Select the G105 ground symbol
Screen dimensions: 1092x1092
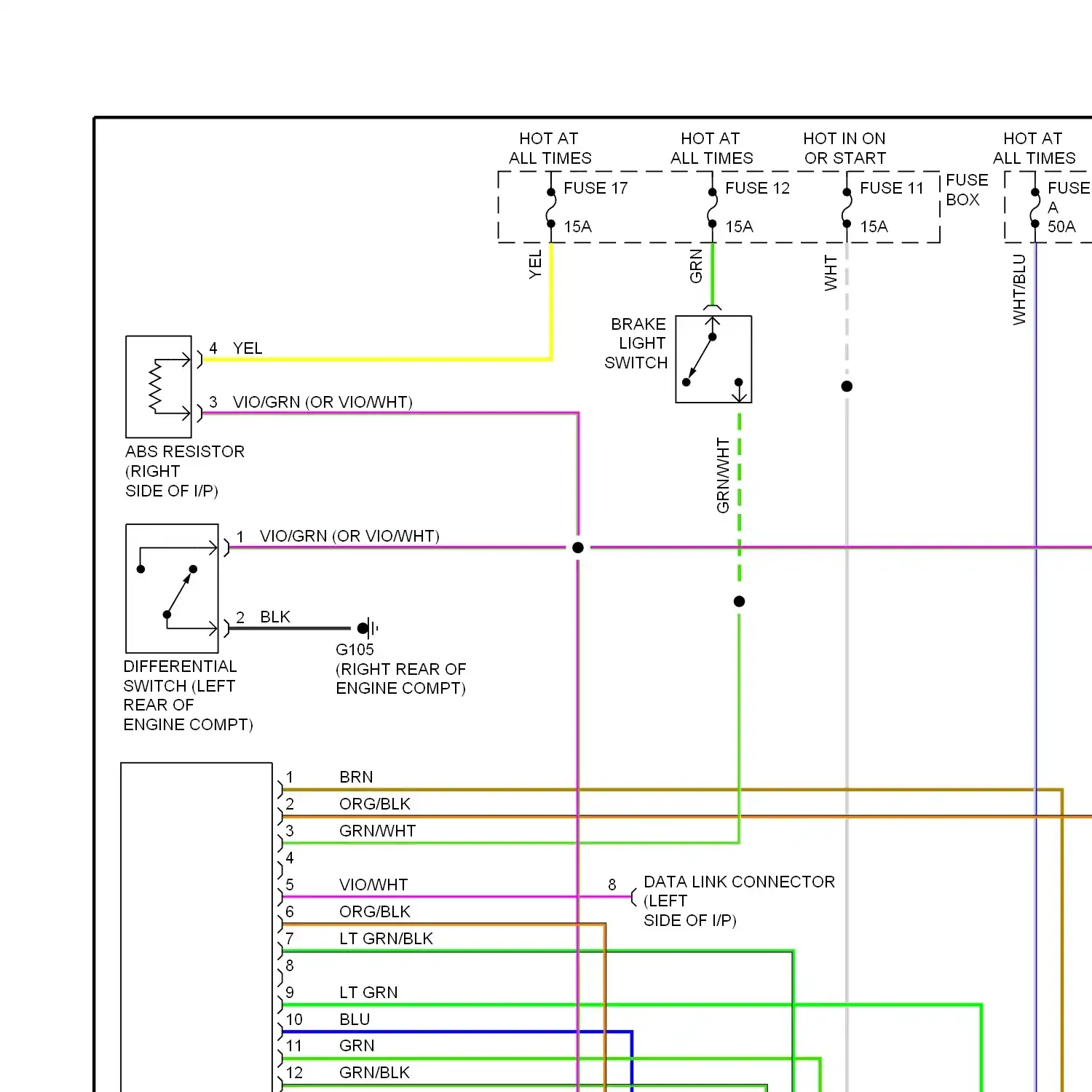368,628
